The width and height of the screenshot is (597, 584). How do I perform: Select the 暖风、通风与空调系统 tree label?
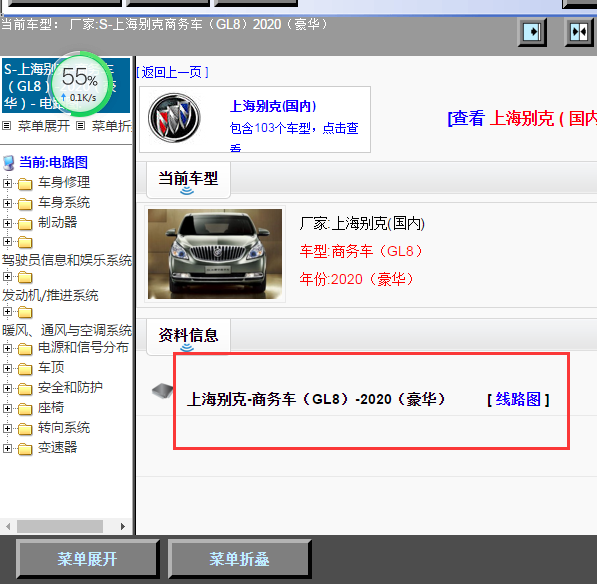click(67, 330)
